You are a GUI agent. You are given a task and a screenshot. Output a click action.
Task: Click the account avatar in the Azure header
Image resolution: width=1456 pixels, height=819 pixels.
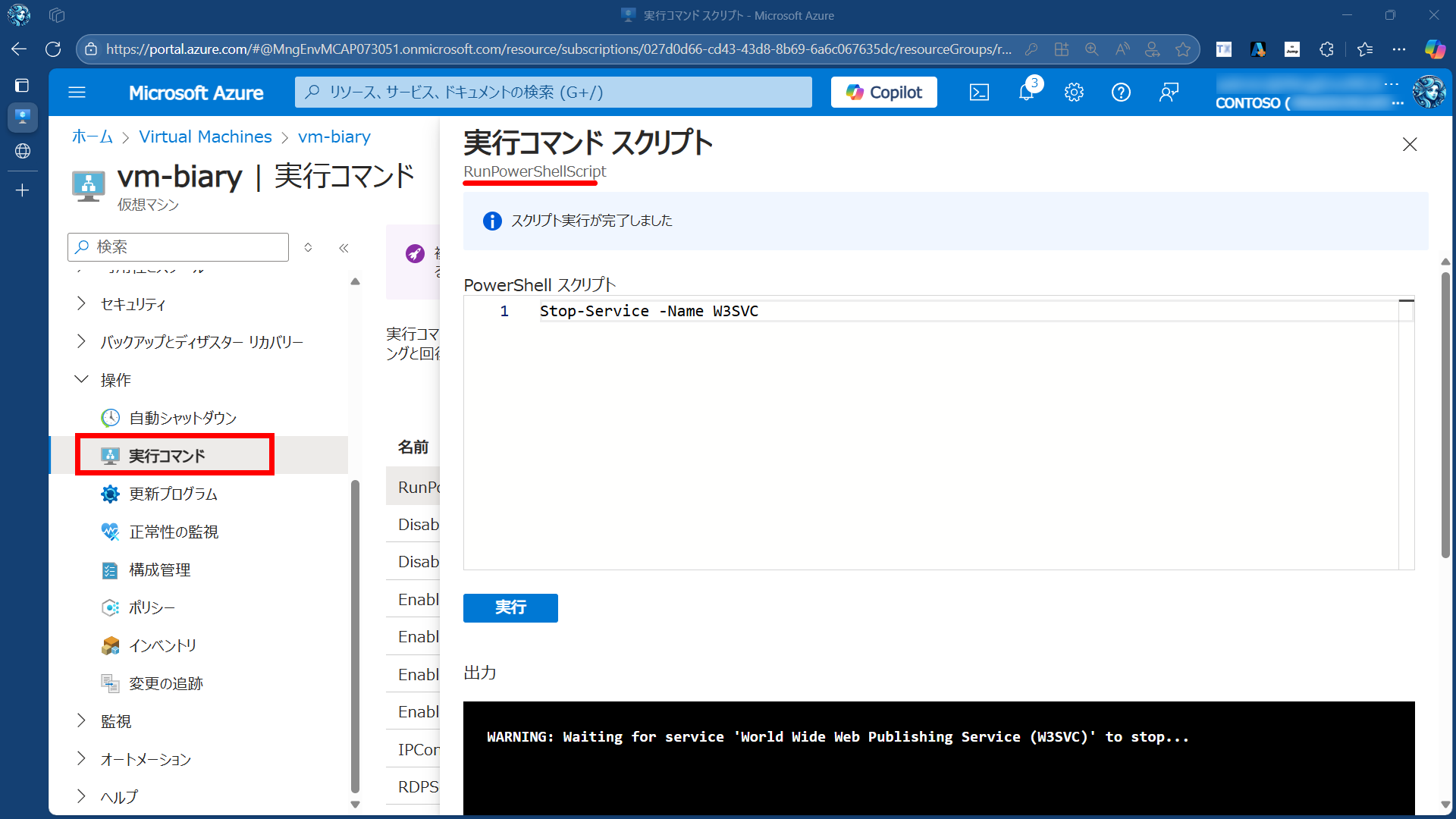(1429, 93)
